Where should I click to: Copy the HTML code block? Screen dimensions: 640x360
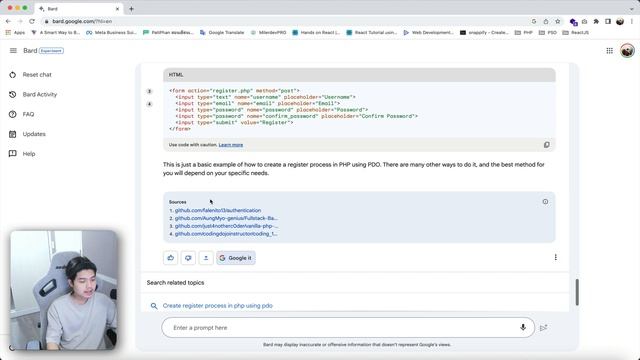(547, 145)
